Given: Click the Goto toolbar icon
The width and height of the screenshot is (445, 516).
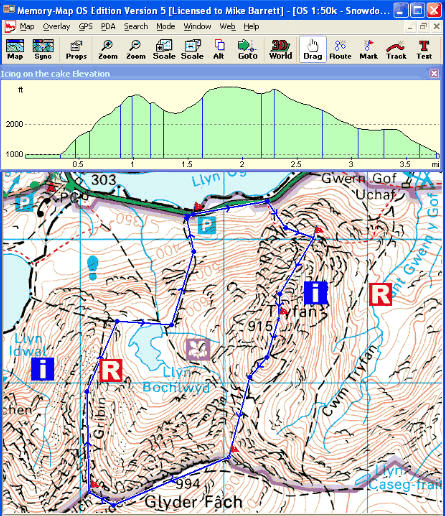Looking at the screenshot, I should coord(248,49).
